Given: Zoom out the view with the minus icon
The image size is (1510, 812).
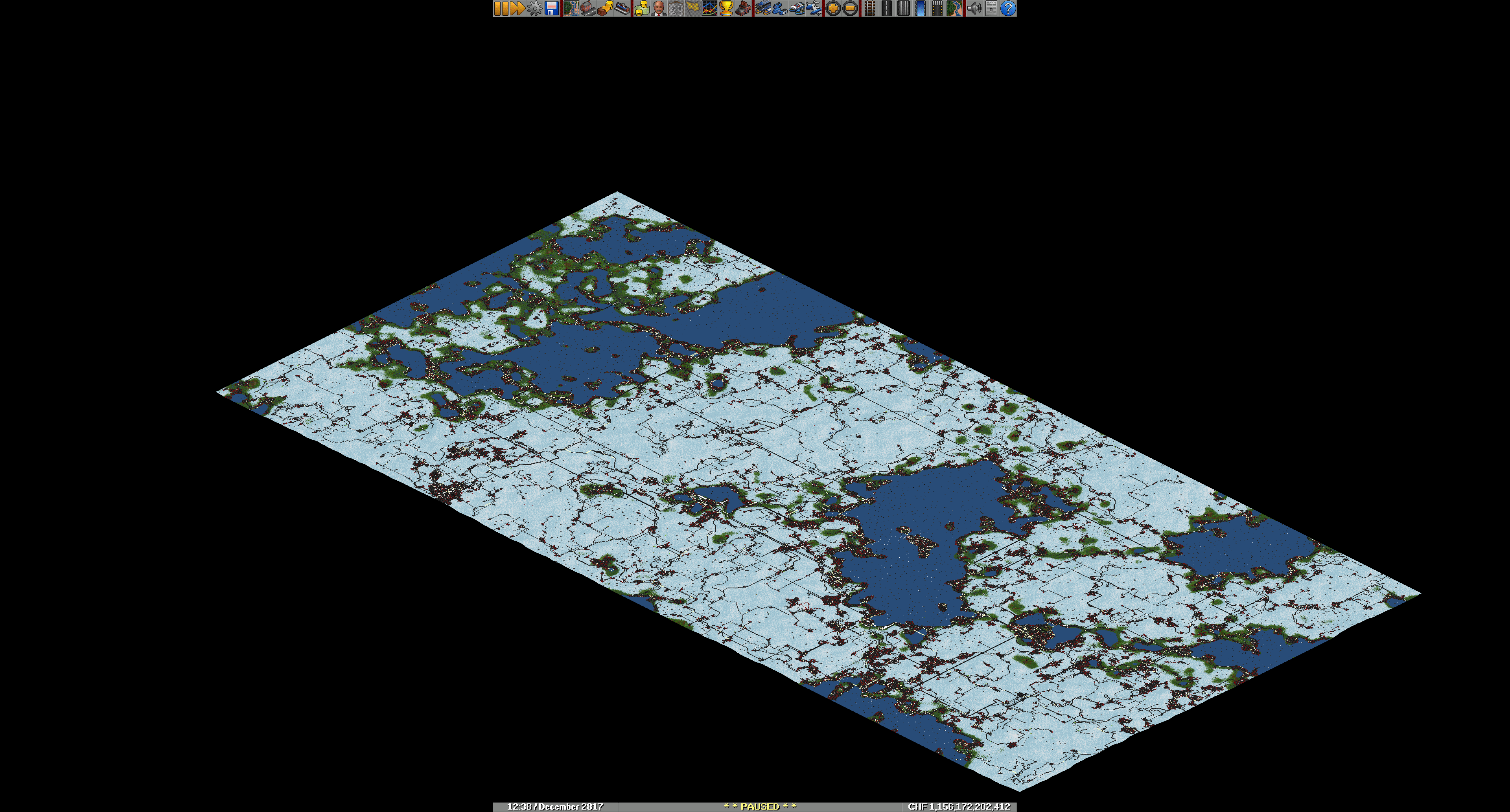Looking at the screenshot, I should click(851, 8).
